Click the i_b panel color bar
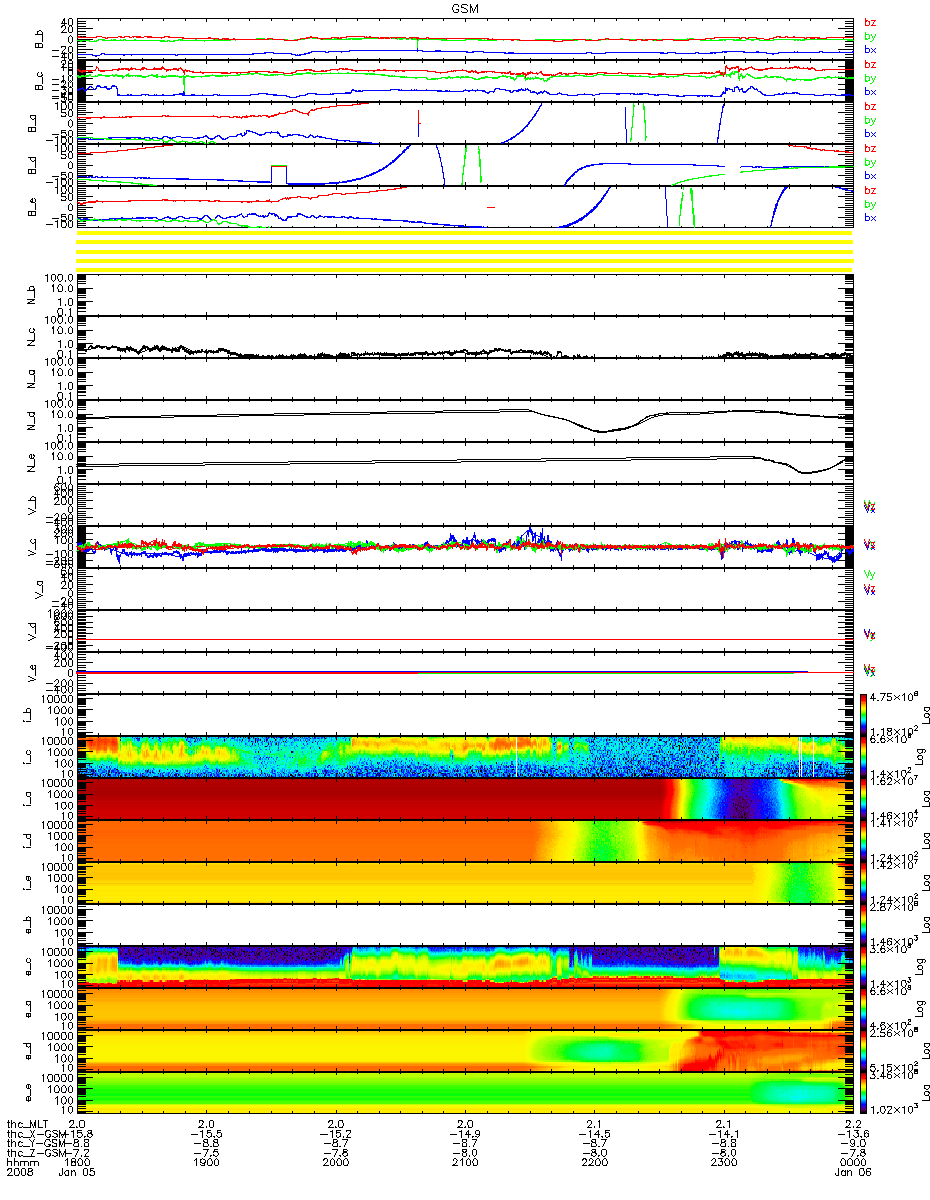The image size is (930, 1200). click(865, 716)
